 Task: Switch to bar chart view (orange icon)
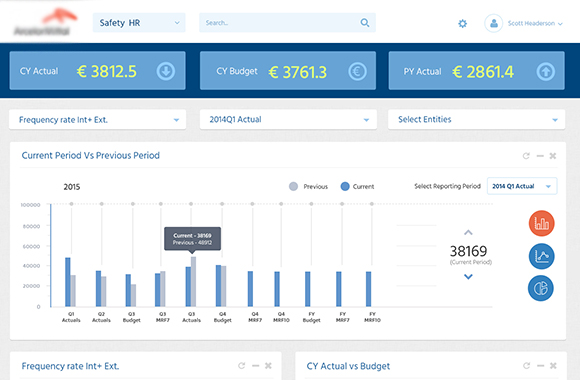(542, 223)
